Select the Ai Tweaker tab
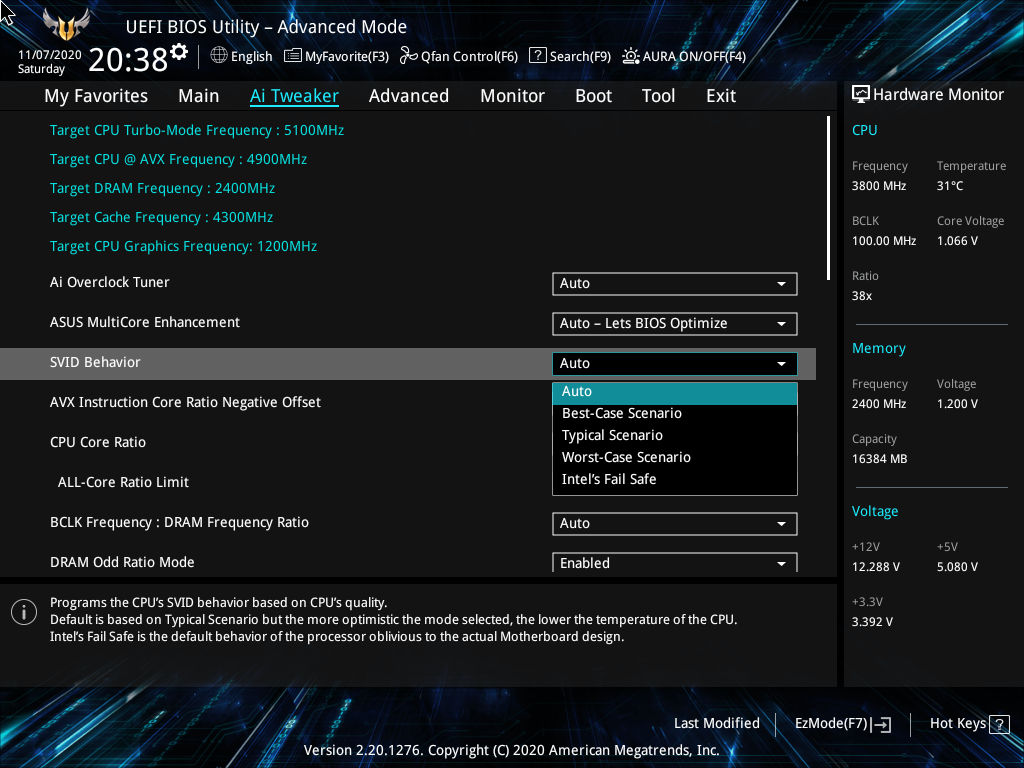The width and height of the screenshot is (1024, 768). tap(294, 96)
